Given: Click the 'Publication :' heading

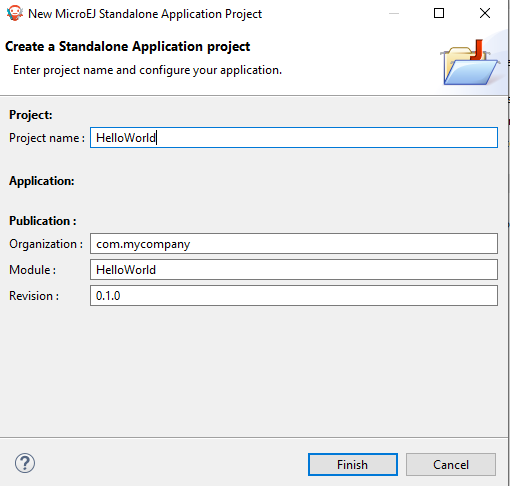Looking at the screenshot, I should click(43, 221).
